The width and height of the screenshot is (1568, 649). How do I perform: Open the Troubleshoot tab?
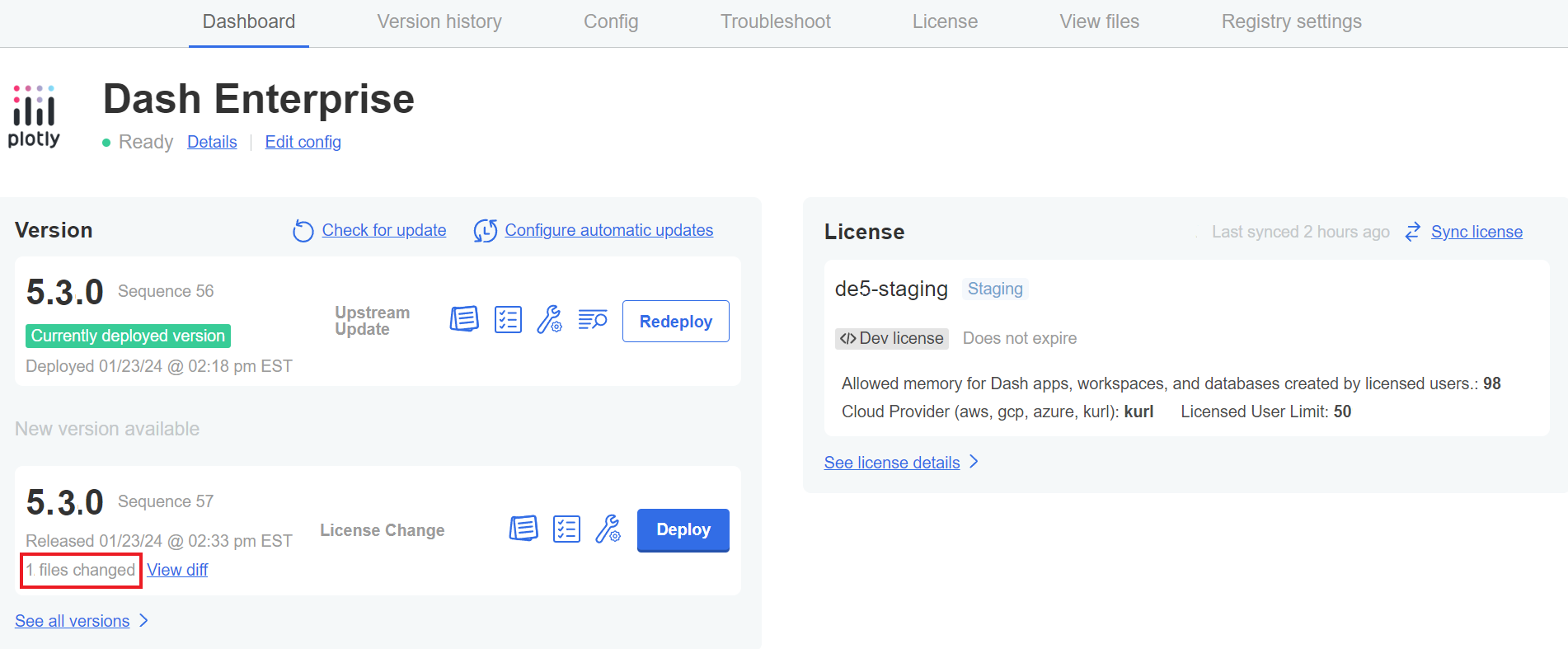775,22
